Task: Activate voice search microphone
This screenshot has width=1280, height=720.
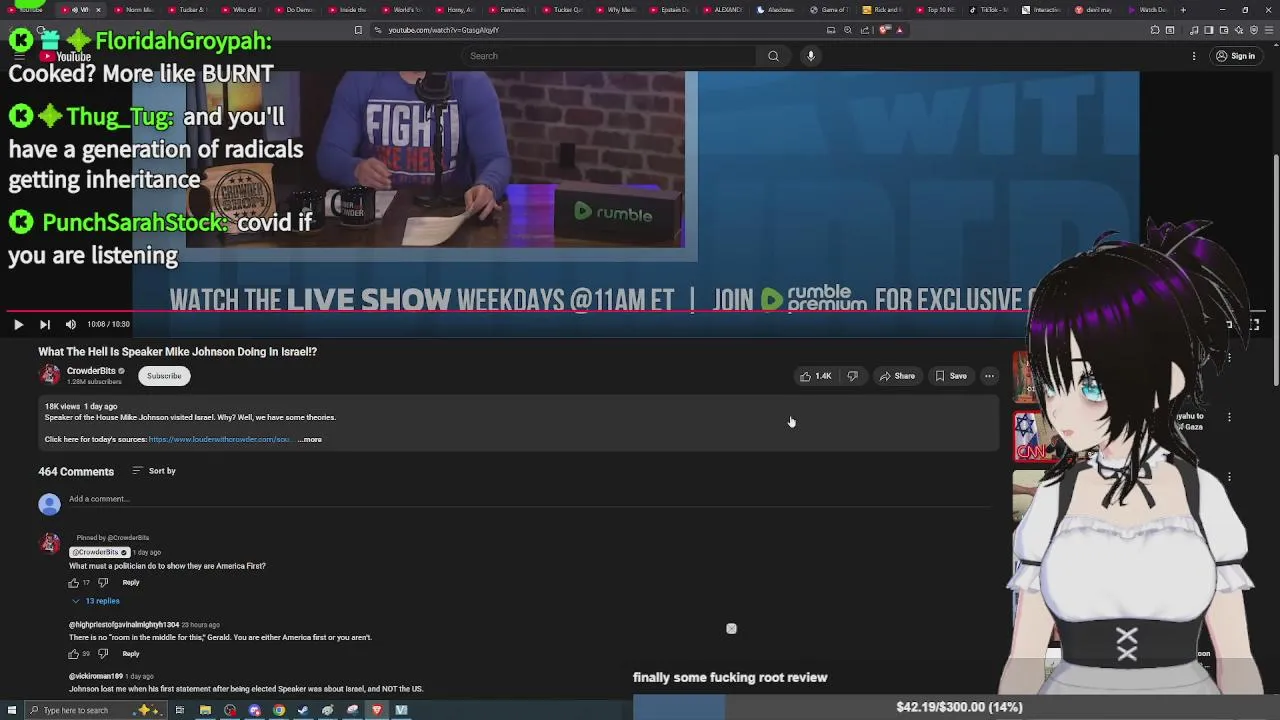Action: point(811,56)
